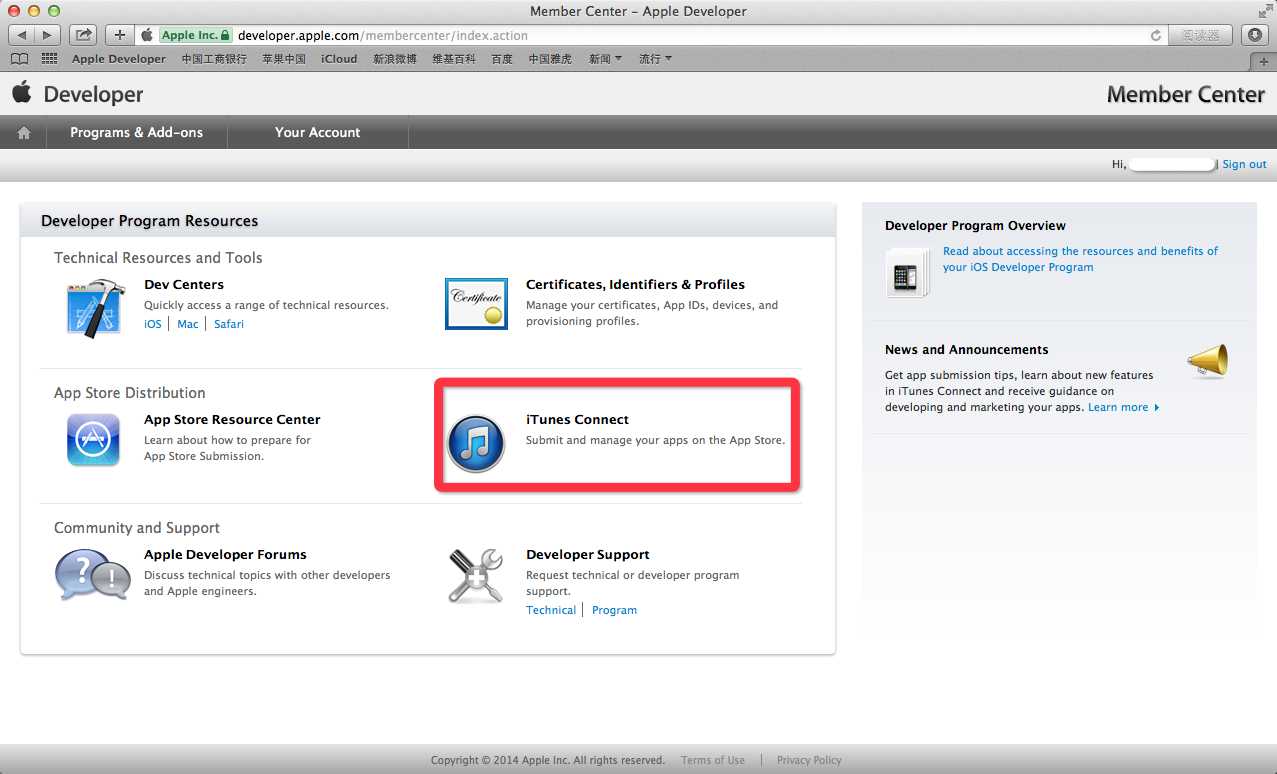Click the iPhone overview document icon

coord(906,273)
